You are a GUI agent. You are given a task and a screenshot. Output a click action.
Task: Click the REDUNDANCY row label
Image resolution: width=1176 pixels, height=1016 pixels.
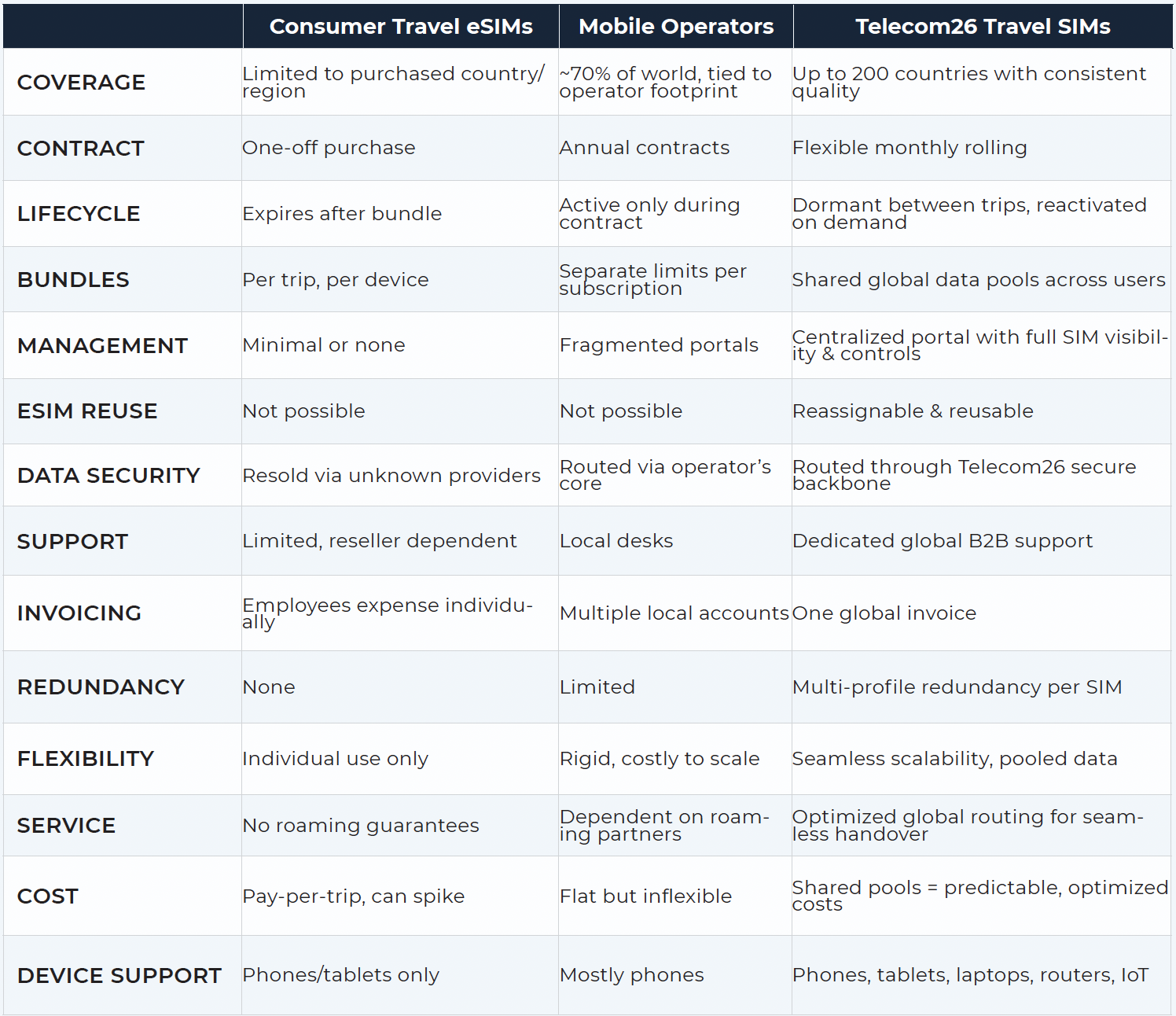[x=101, y=687]
